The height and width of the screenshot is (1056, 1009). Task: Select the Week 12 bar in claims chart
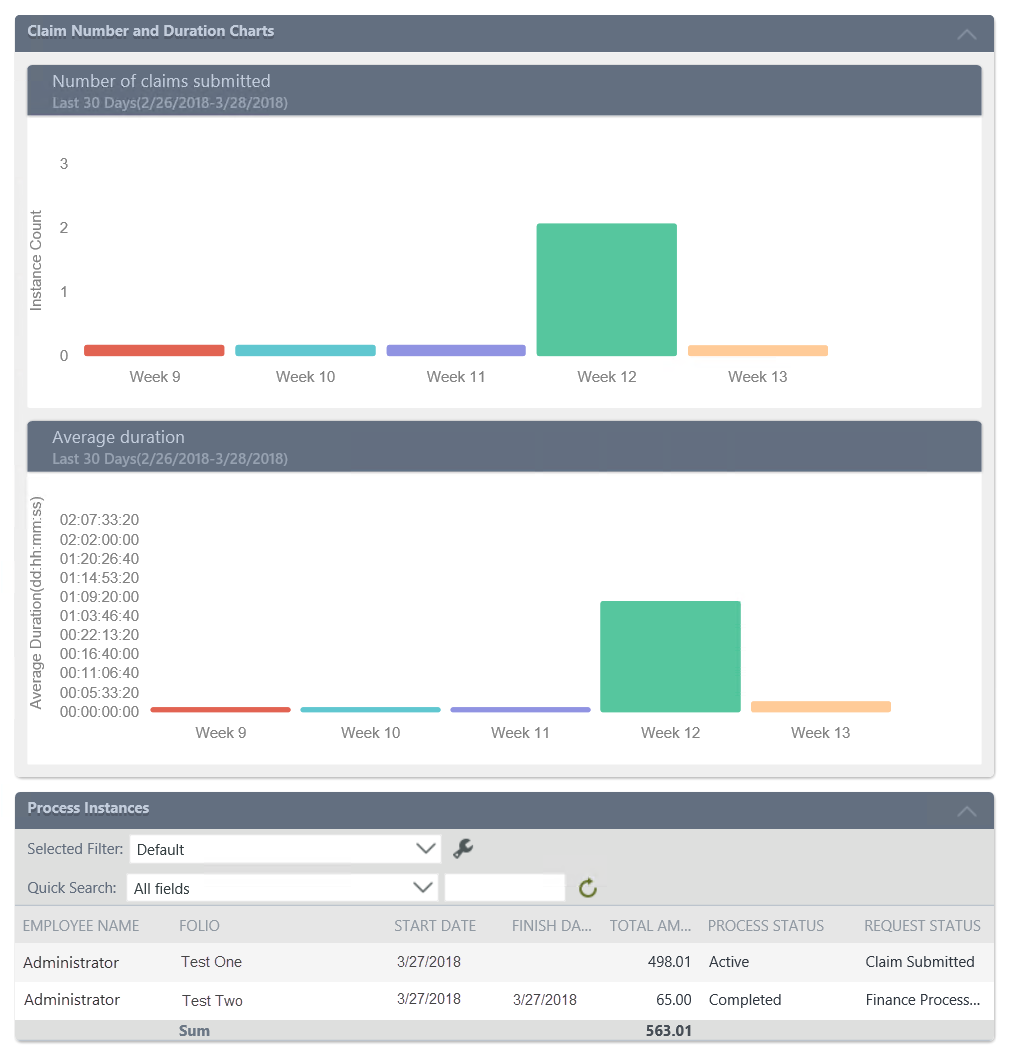(x=606, y=289)
